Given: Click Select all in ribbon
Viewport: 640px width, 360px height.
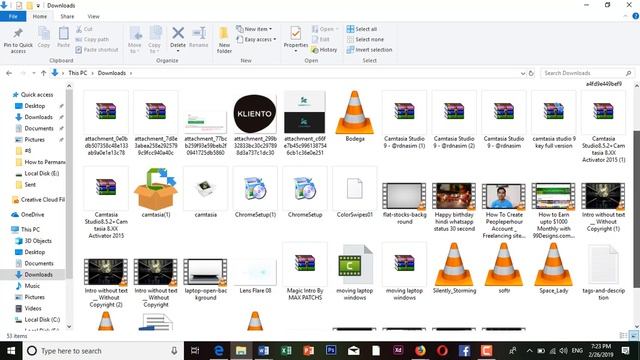Looking at the screenshot, I should (x=362, y=29).
